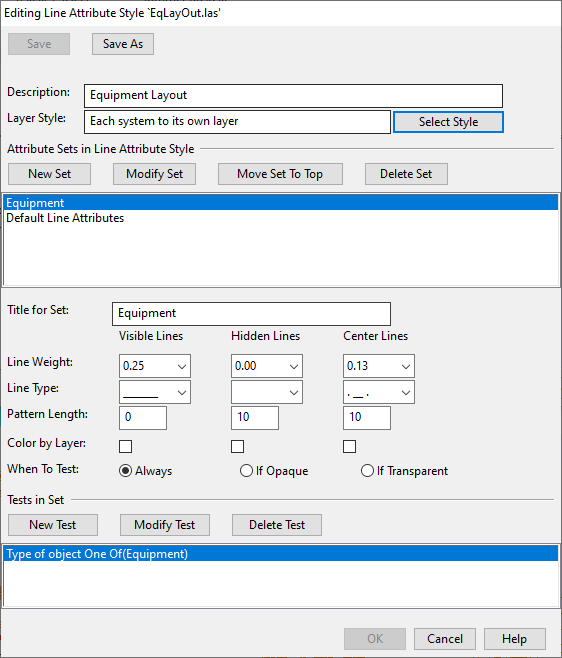Open Visible Lines line weight dropdown
562x658 pixels.
(x=155, y=366)
